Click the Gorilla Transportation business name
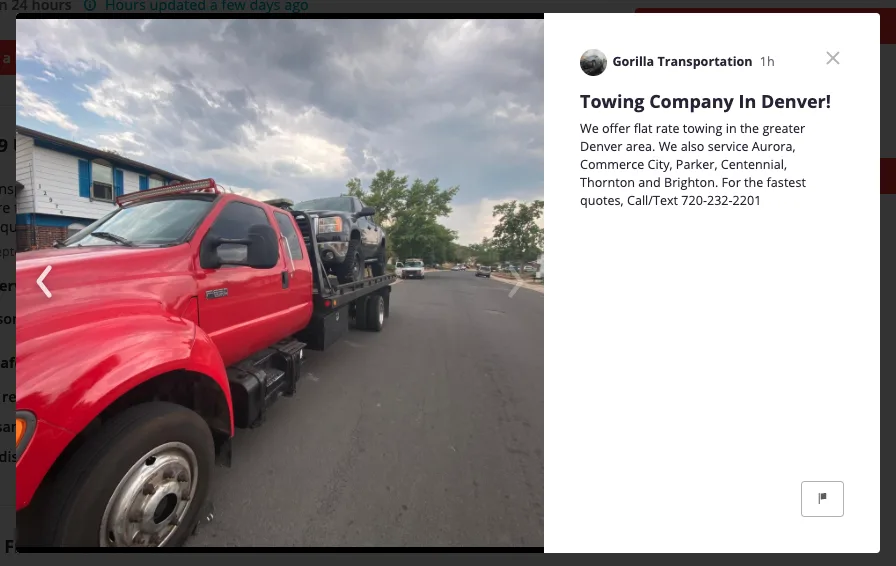Viewport: 896px width, 566px height. [x=682, y=62]
